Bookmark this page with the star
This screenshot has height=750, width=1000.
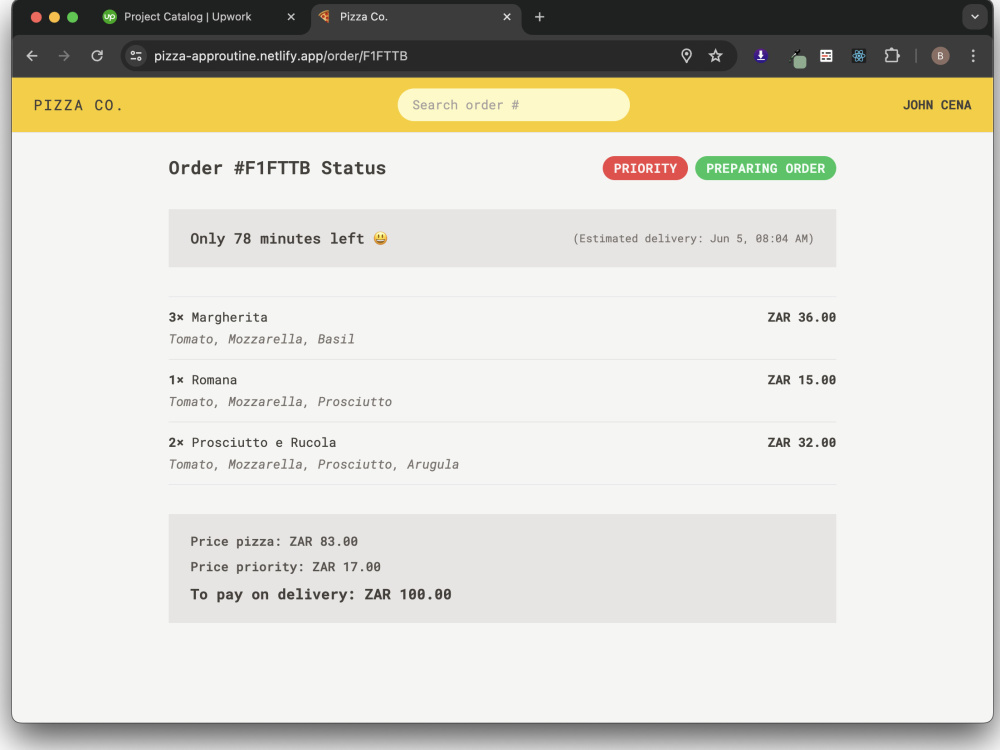(x=716, y=56)
